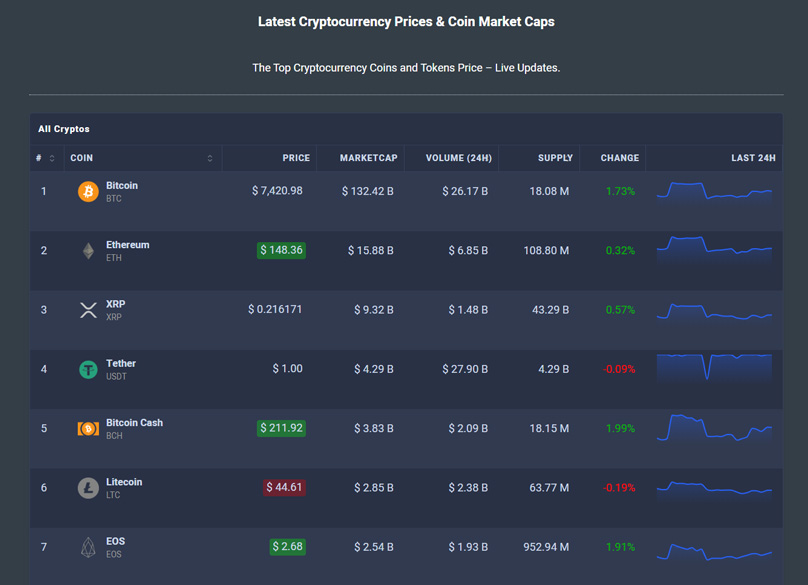Open the Bitcoin Cash coin name link
808x585 pixels.
(x=134, y=423)
